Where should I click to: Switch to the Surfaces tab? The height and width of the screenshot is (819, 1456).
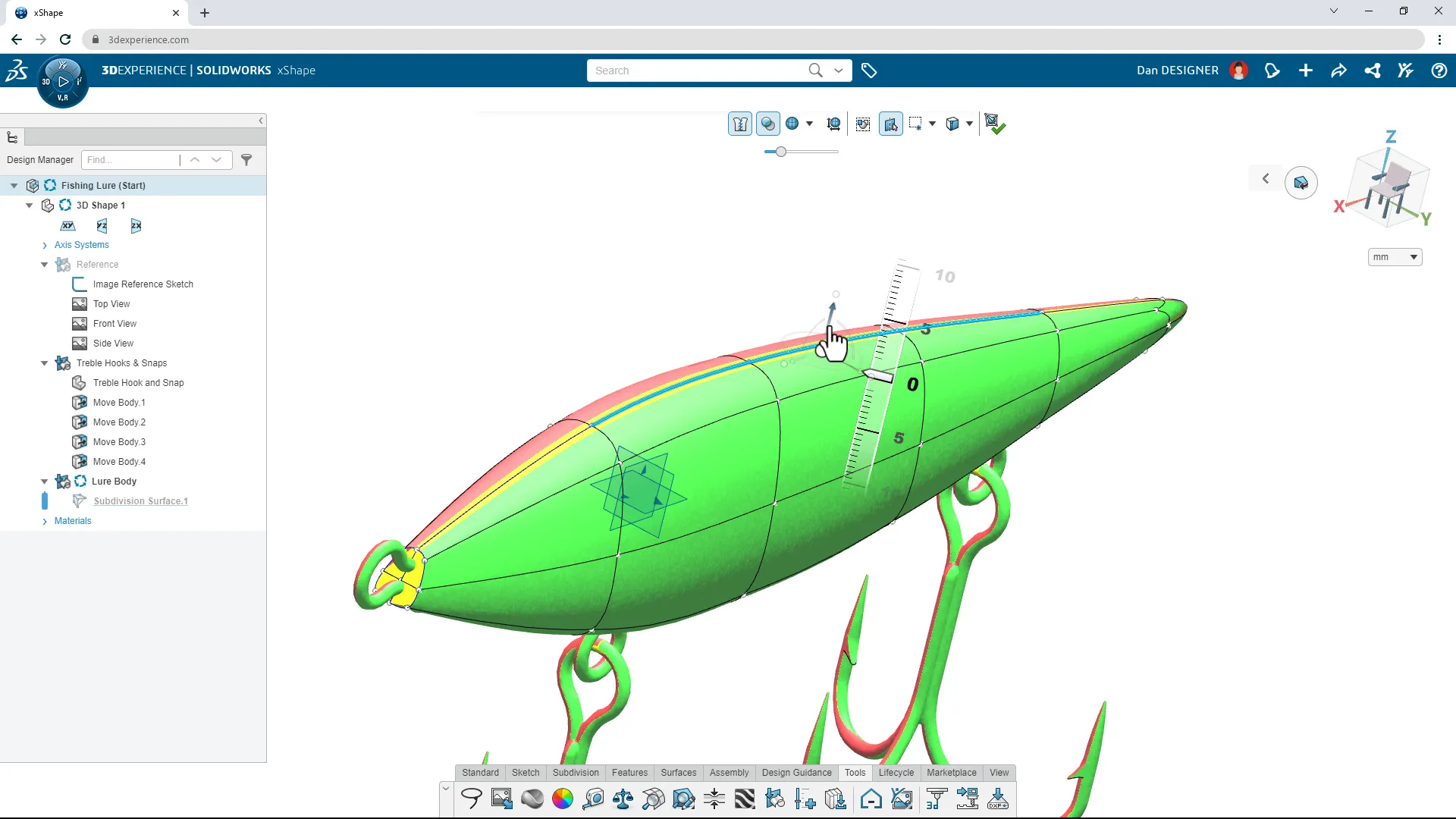pyautogui.click(x=678, y=773)
